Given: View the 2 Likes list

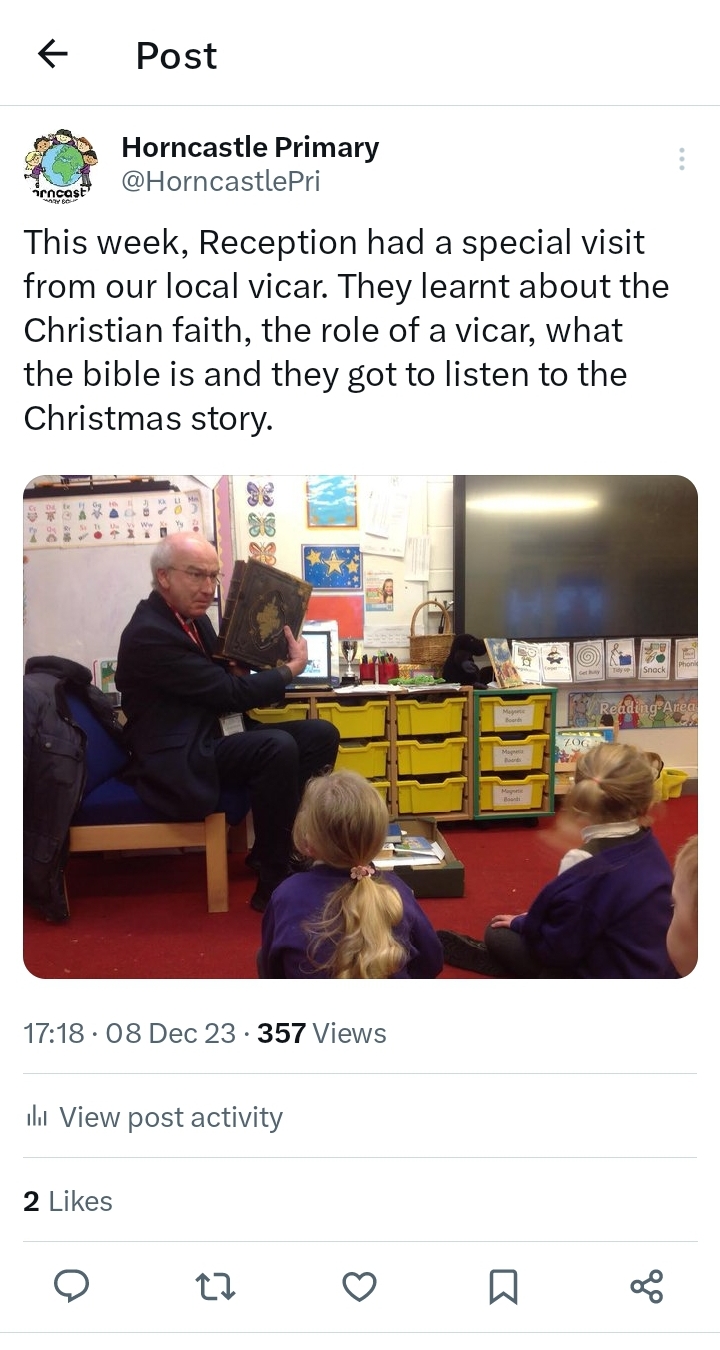Looking at the screenshot, I should pos(68,1201).
